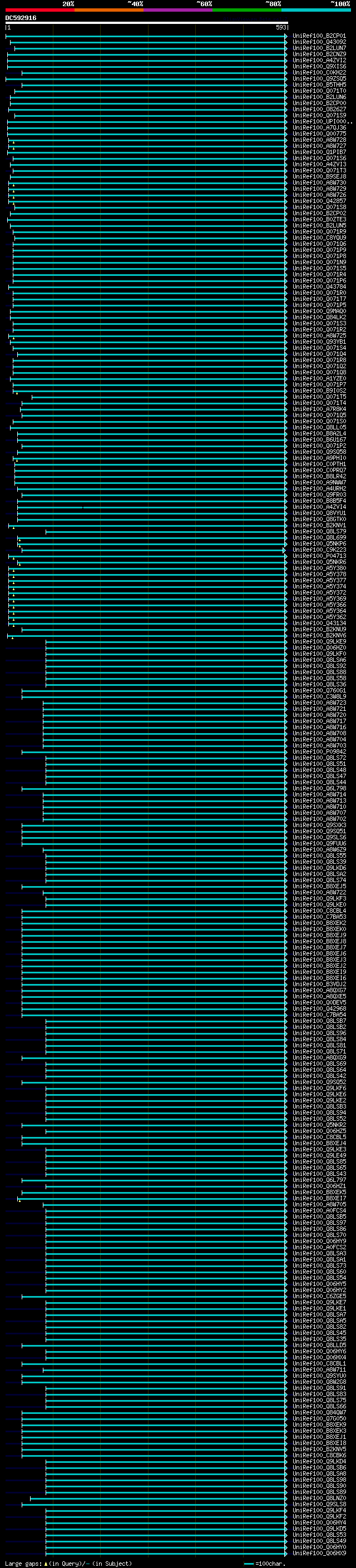Select hit UniRef100_C9K223
356x1568 pixels.
pos(319,550)
